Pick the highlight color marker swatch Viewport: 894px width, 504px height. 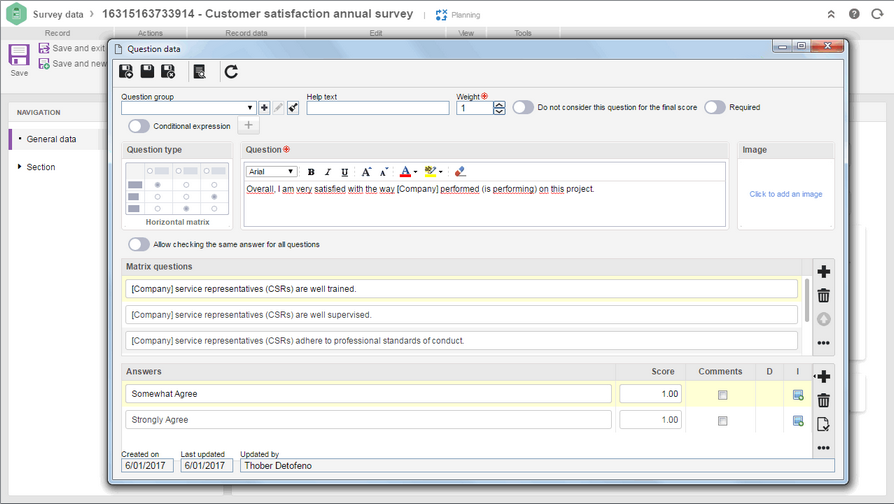point(430,172)
